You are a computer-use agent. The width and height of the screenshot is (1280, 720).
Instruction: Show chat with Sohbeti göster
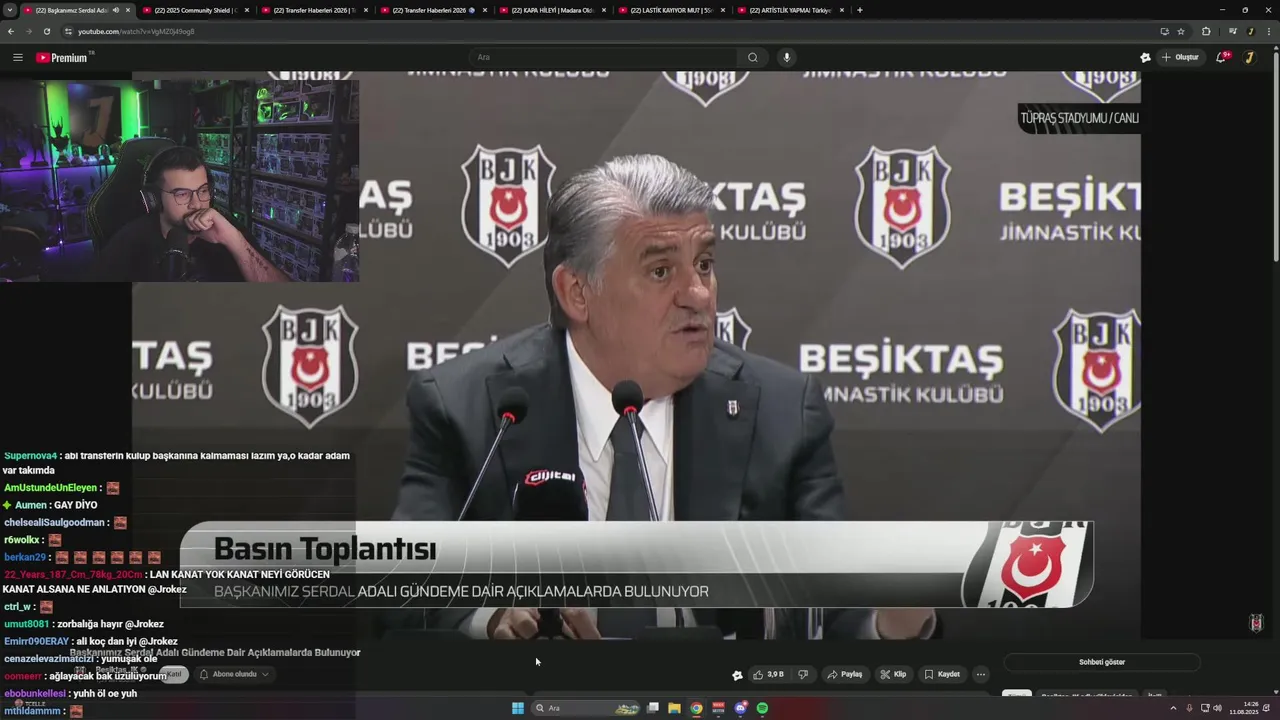point(1101,662)
